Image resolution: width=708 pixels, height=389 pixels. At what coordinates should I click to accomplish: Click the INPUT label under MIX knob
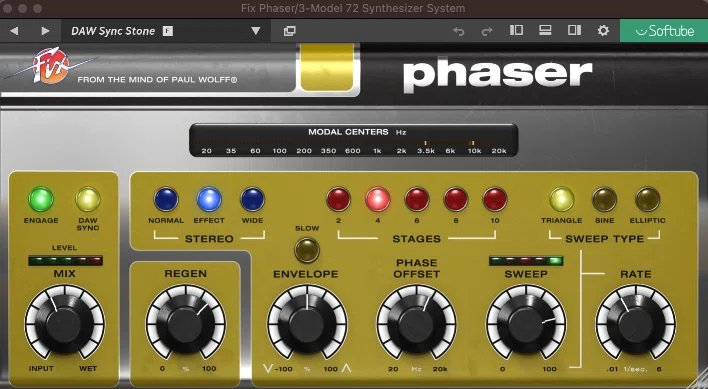coord(41,369)
